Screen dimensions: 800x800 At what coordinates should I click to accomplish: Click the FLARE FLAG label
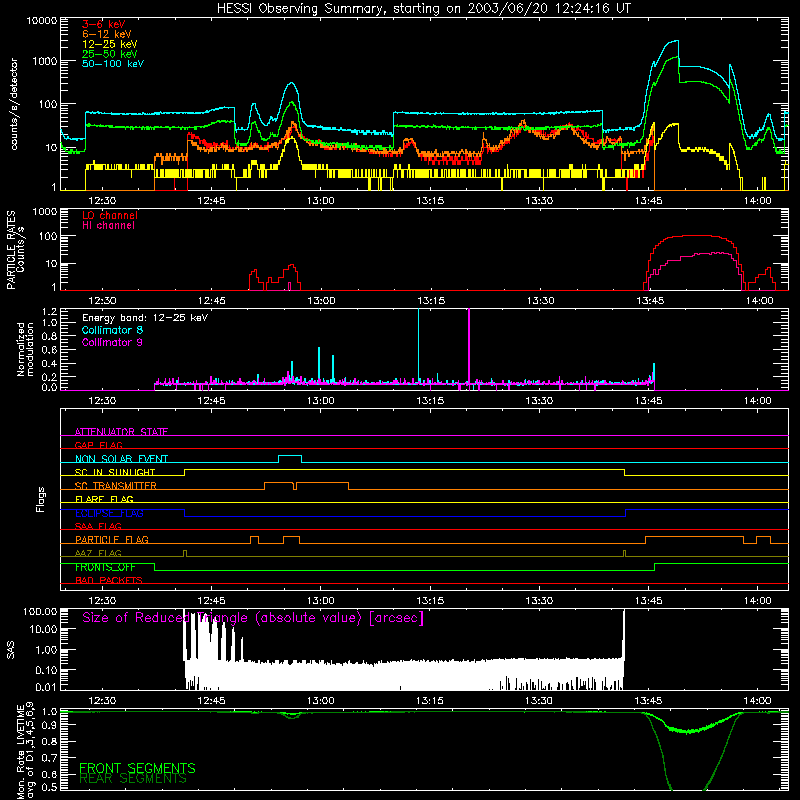click(104, 499)
